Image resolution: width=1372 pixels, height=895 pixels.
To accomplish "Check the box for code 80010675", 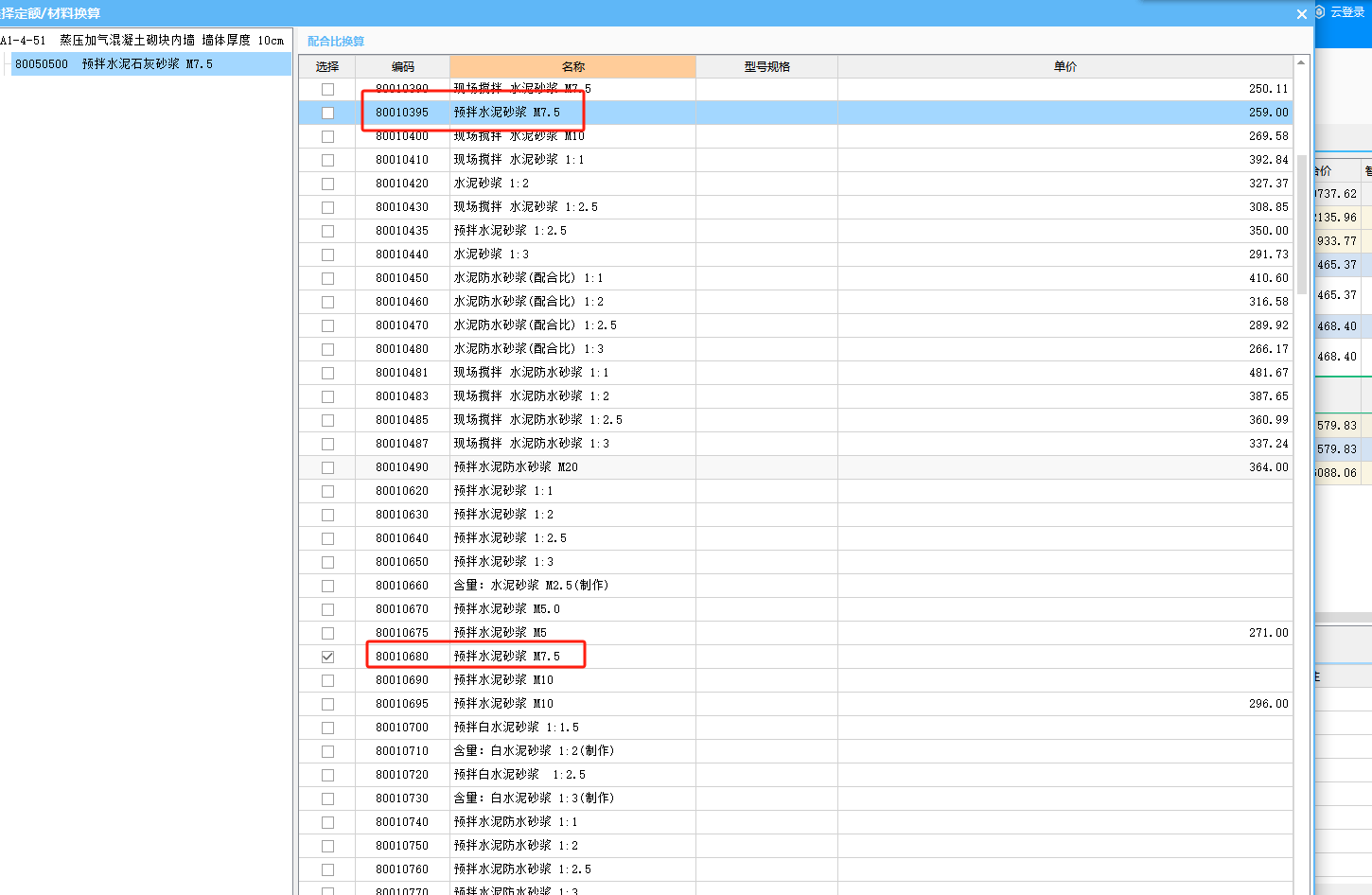I will pyautogui.click(x=327, y=633).
